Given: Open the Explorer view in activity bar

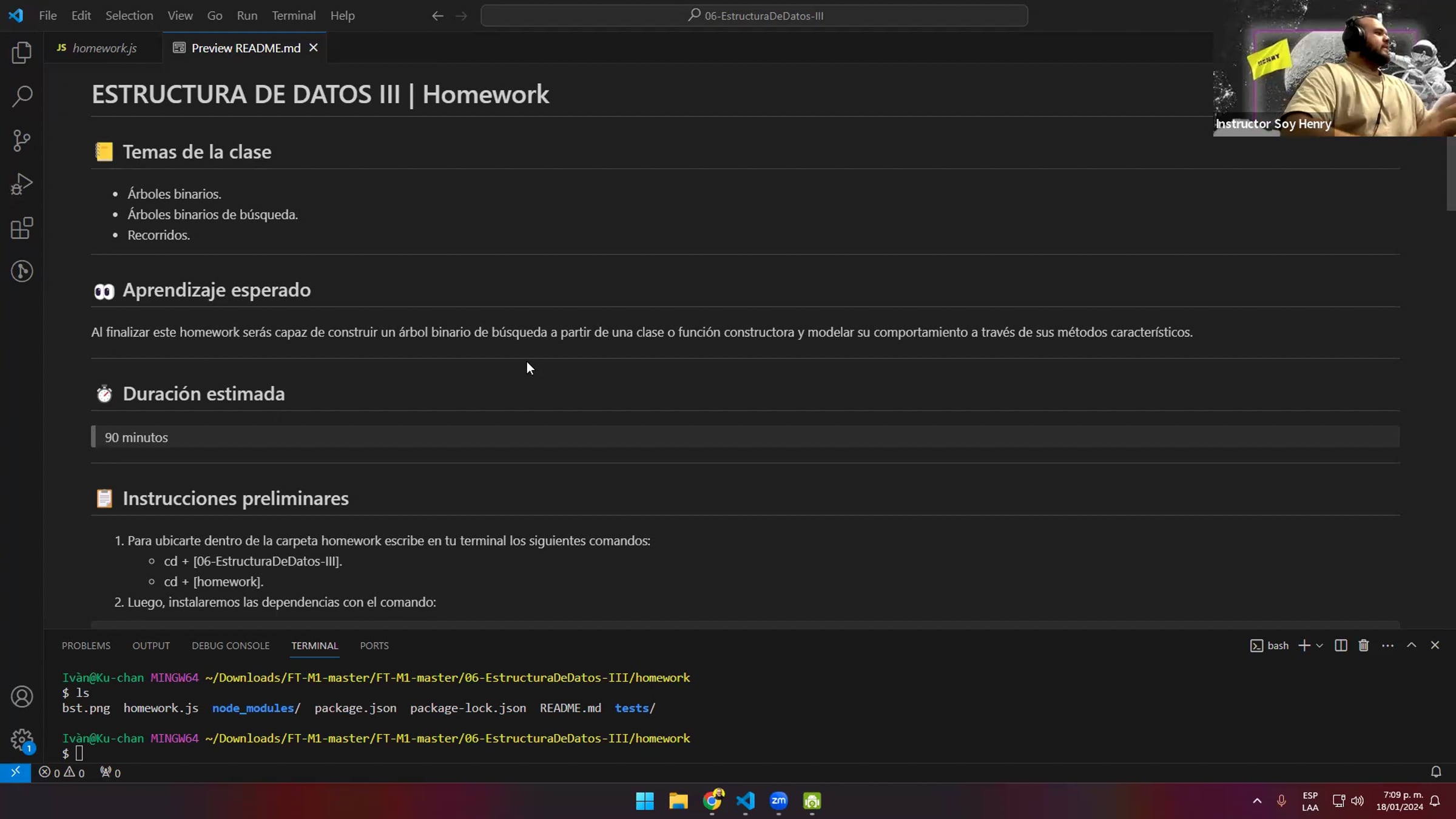Looking at the screenshot, I should point(22,53).
